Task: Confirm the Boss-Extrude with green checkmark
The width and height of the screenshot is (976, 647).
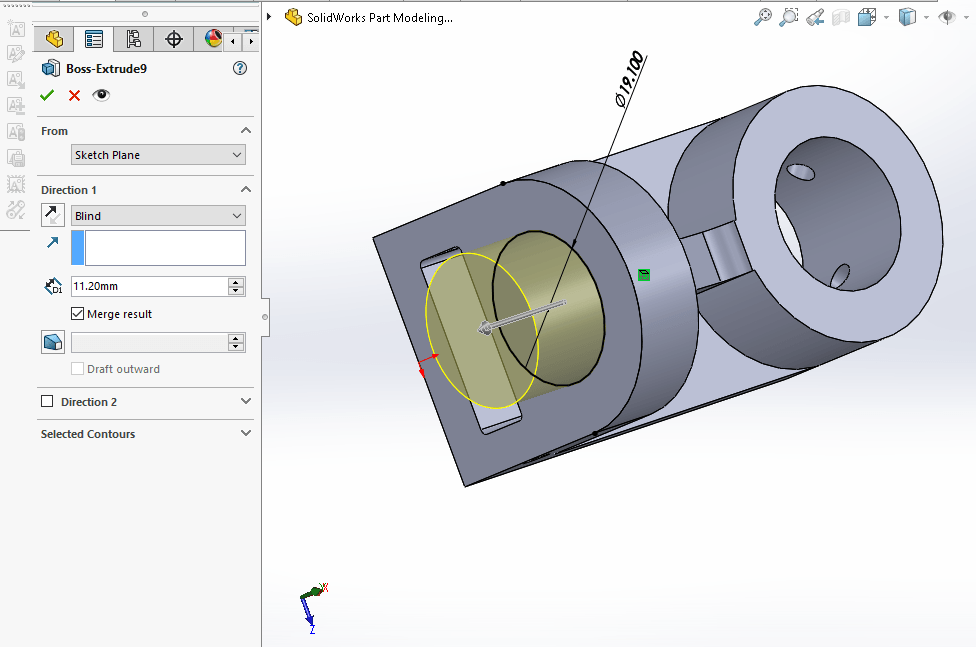Action: point(47,95)
